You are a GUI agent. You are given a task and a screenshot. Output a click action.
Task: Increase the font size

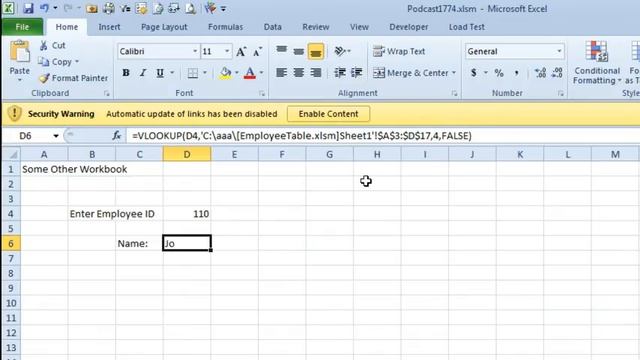(241, 51)
